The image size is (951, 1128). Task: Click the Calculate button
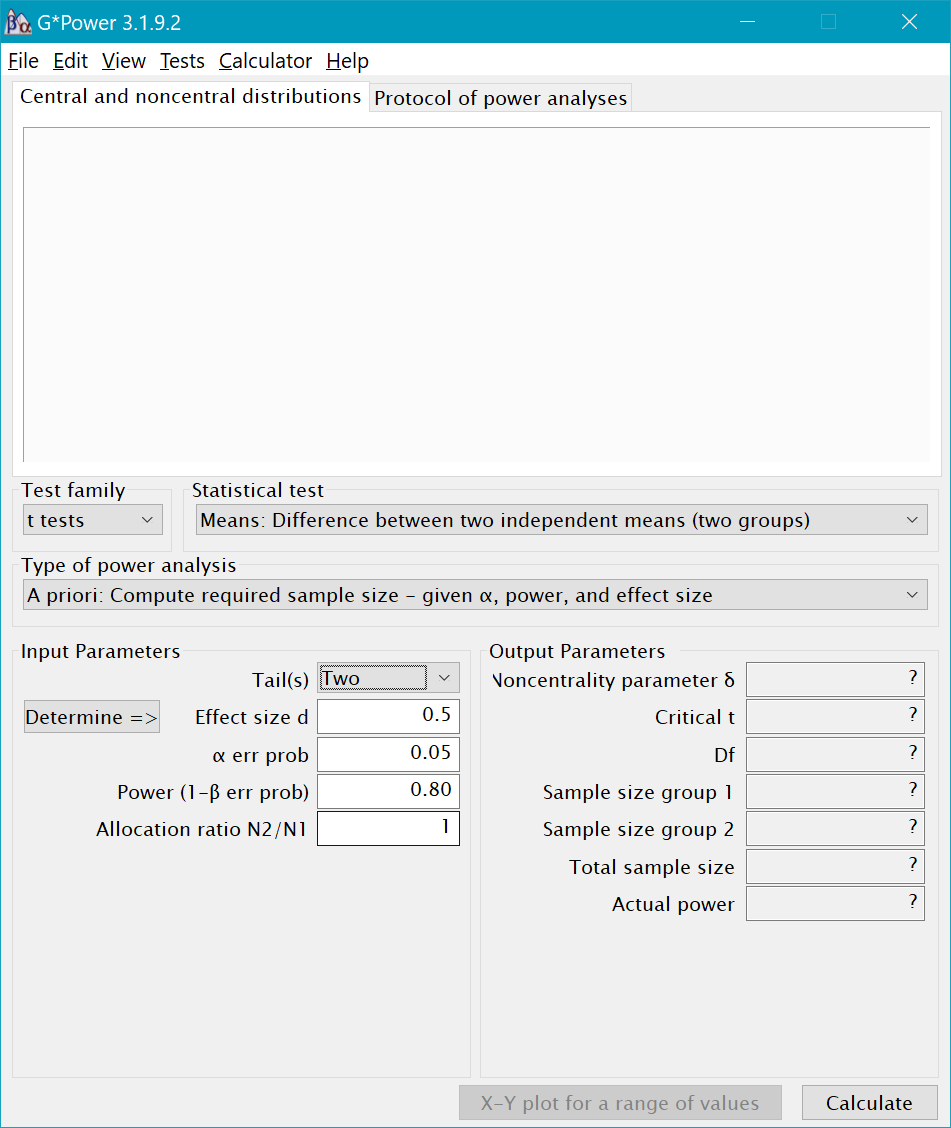869,1102
